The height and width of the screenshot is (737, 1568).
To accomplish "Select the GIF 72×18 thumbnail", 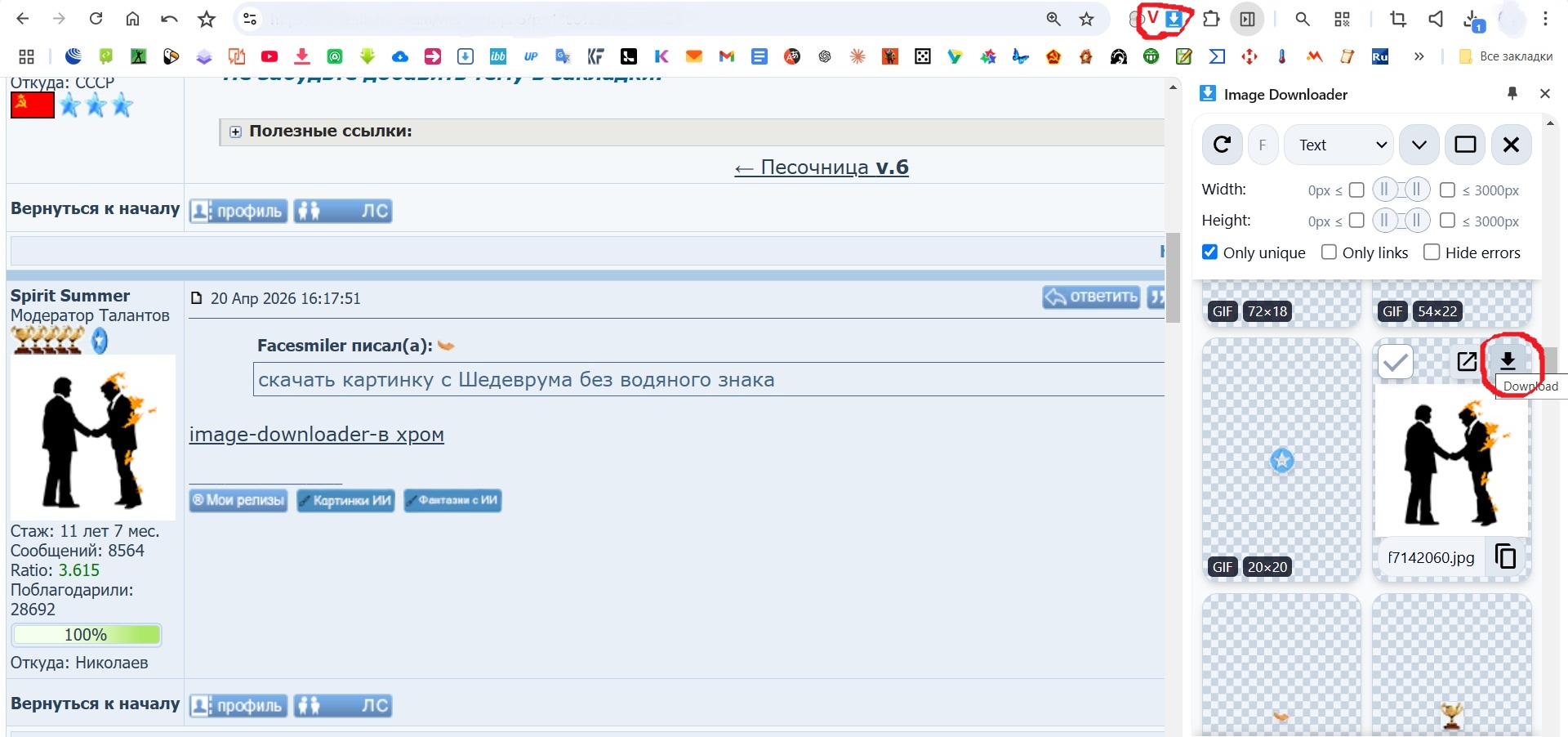I will point(1281,302).
